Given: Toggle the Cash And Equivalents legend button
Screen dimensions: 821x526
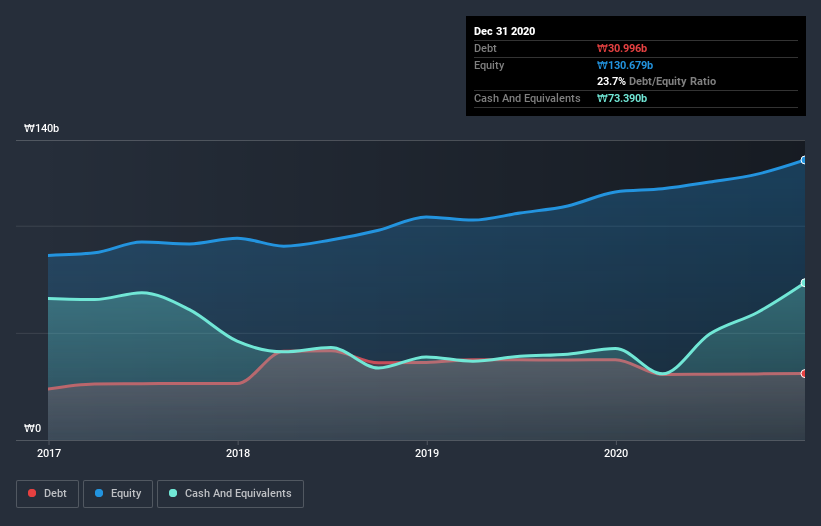Looking at the screenshot, I should click(x=230, y=494).
